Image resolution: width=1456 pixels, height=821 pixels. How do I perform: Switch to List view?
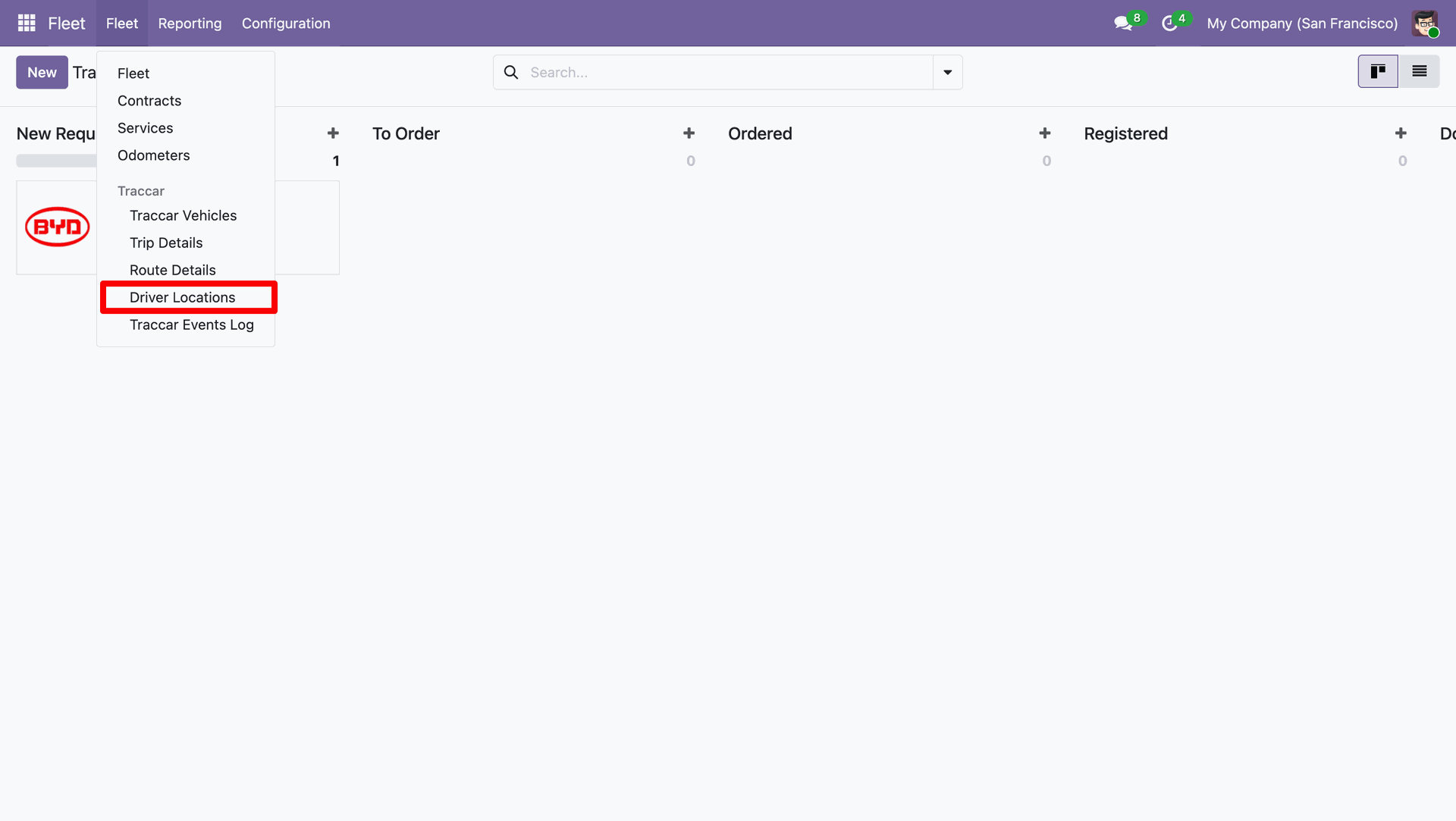point(1420,71)
